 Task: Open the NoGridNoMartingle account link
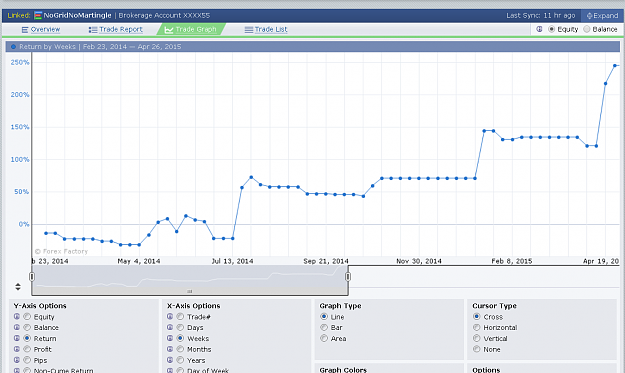[x=77, y=16]
